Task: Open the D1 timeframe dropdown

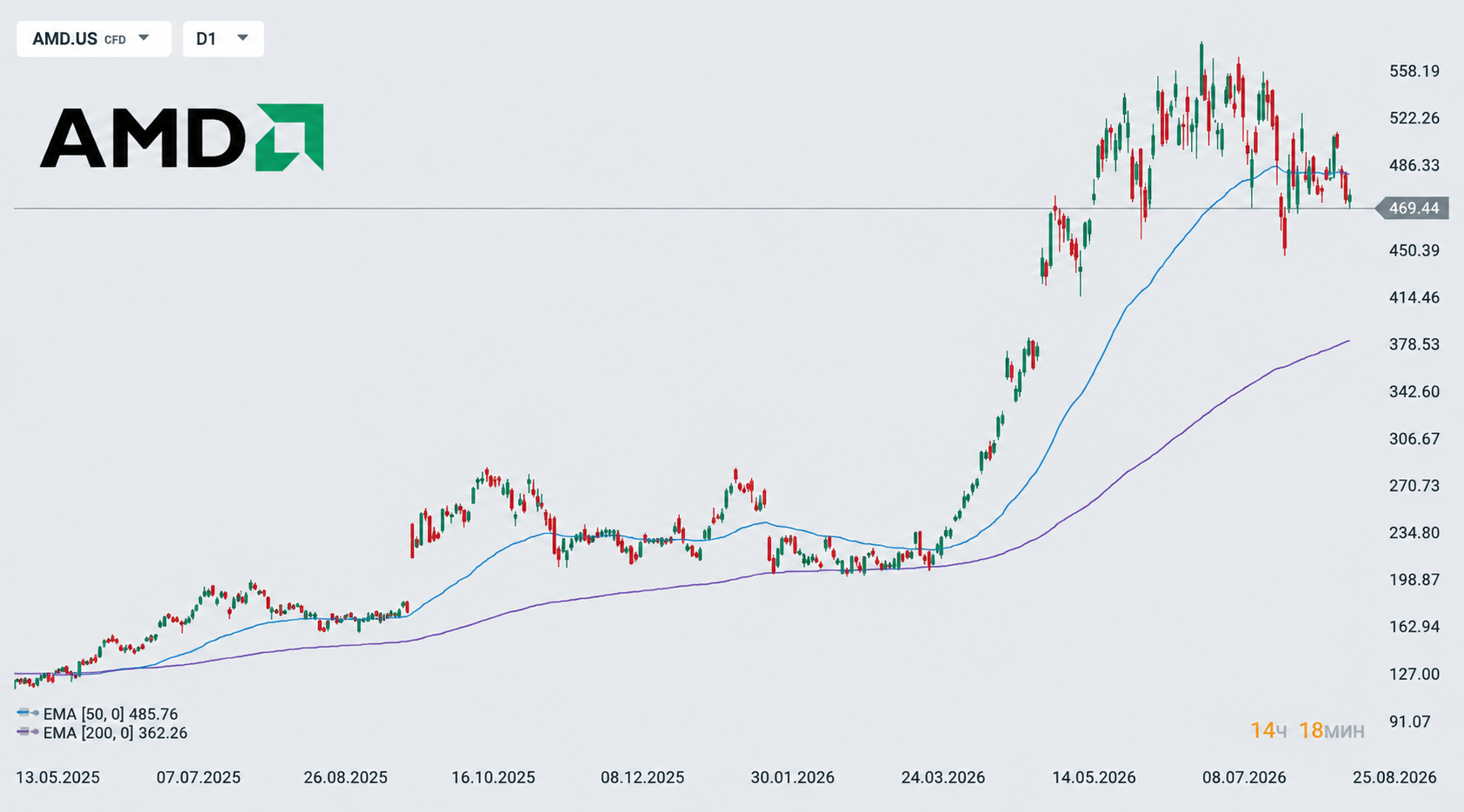Action: 223,39
